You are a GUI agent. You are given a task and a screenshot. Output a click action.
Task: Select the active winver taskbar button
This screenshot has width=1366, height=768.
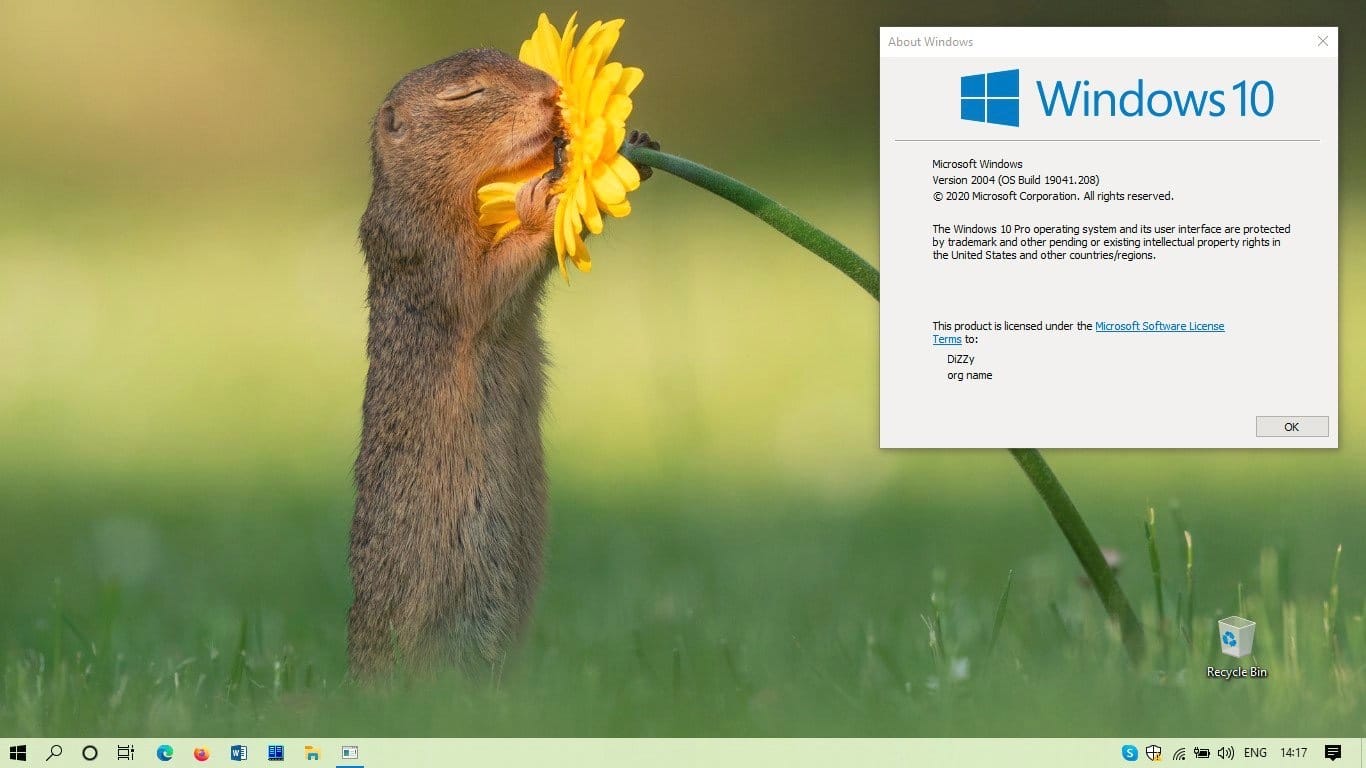tap(349, 753)
